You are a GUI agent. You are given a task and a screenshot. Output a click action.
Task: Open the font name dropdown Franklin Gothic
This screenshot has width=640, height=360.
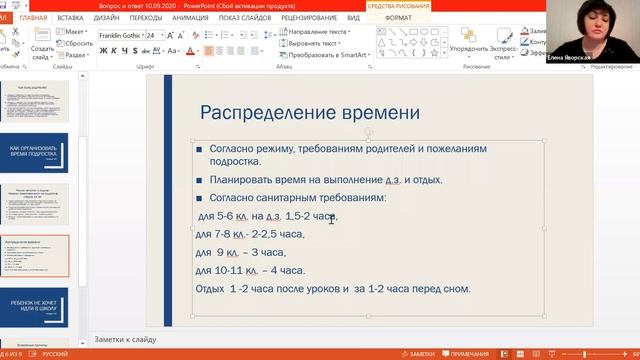pyautogui.click(x=143, y=36)
